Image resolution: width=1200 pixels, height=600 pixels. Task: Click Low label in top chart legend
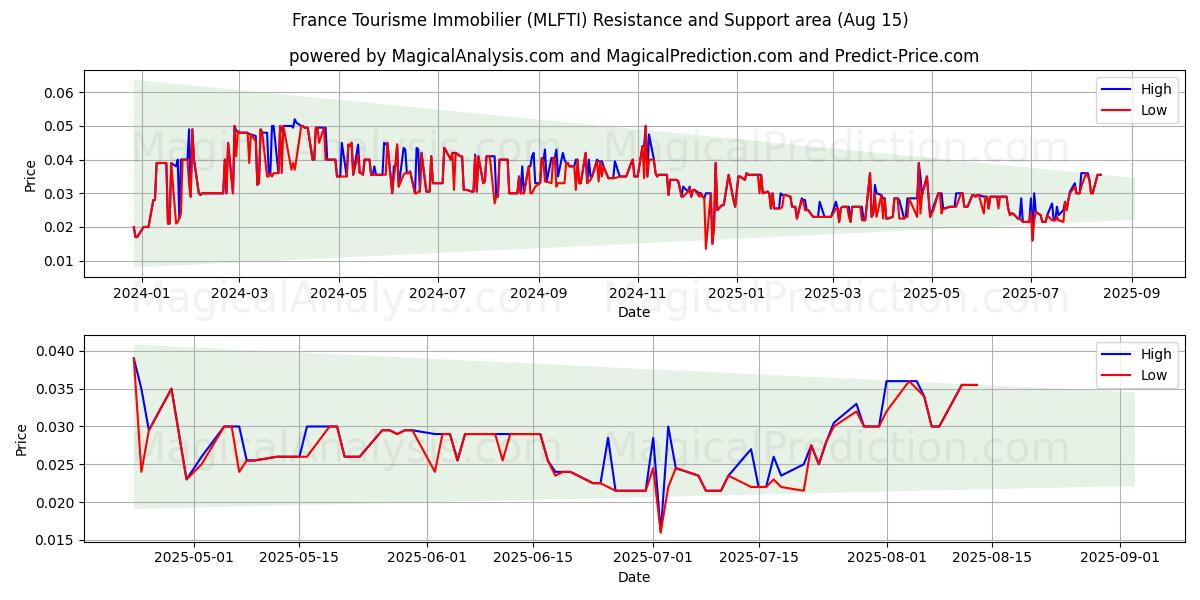1154,110
